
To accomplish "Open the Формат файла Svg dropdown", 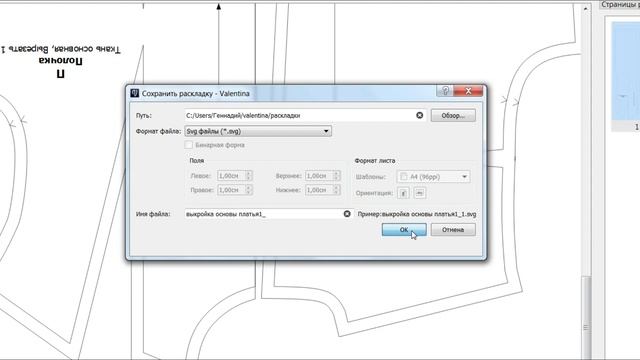I will pos(258,131).
